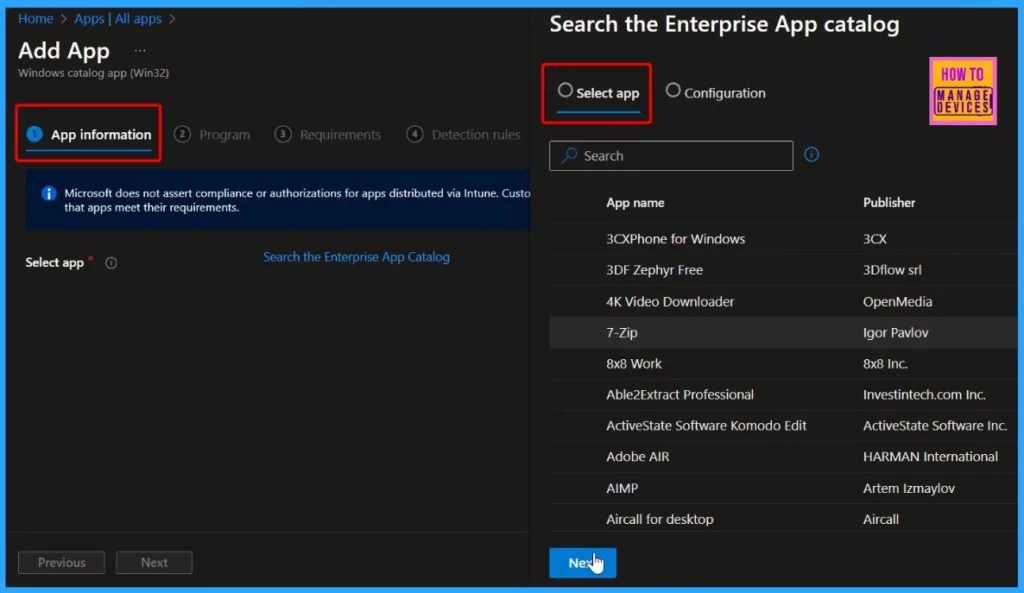Click publisher Artem Izmaylov cell
Image resolution: width=1024 pixels, height=593 pixels.
908,488
